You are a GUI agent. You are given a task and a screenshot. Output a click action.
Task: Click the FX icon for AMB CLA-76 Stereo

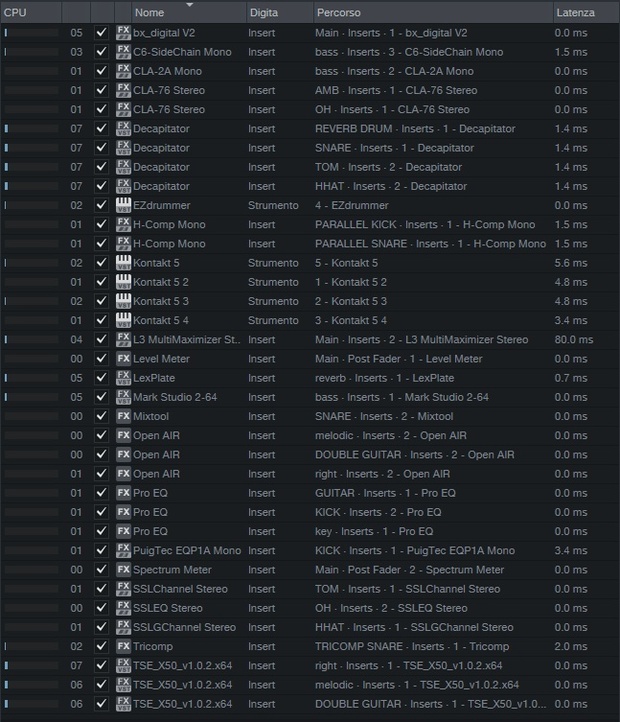123,90
